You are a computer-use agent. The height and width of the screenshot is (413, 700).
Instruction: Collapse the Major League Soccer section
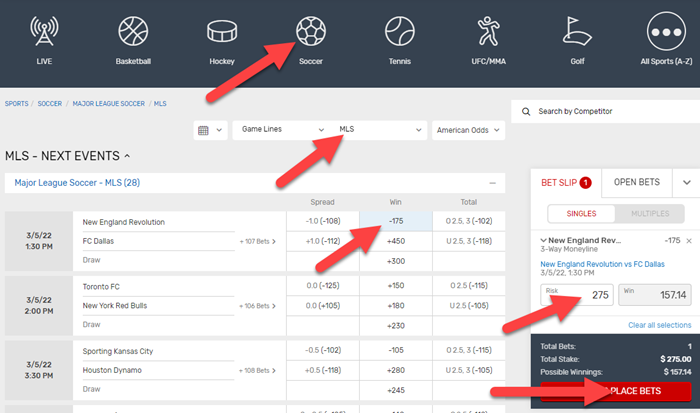pyautogui.click(x=491, y=183)
